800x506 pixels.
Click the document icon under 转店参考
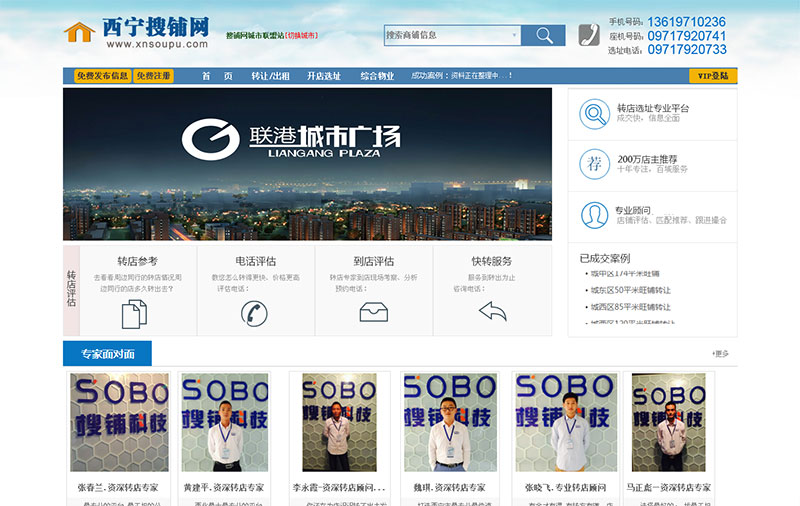(x=134, y=314)
